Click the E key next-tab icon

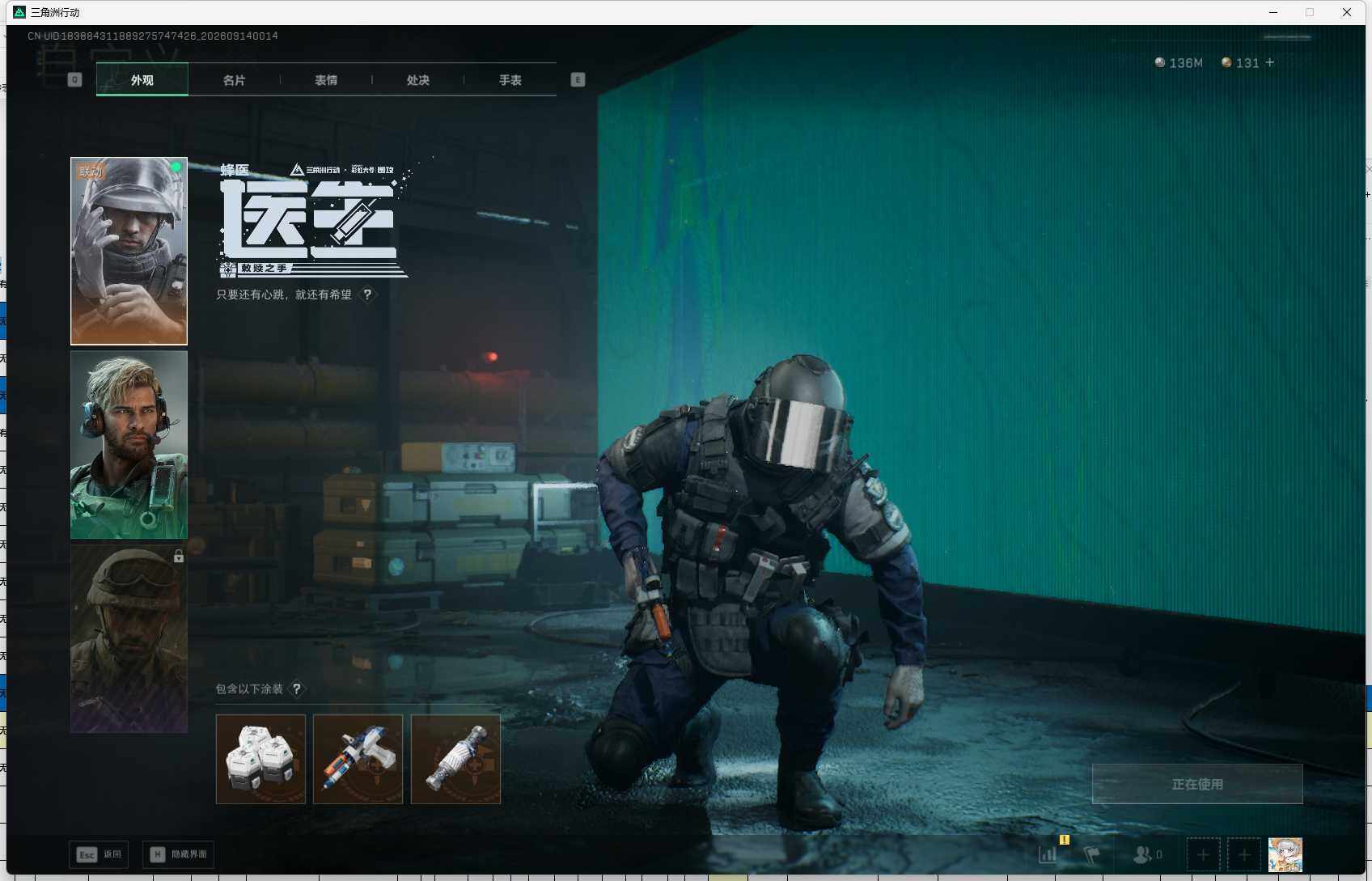tap(578, 79)
